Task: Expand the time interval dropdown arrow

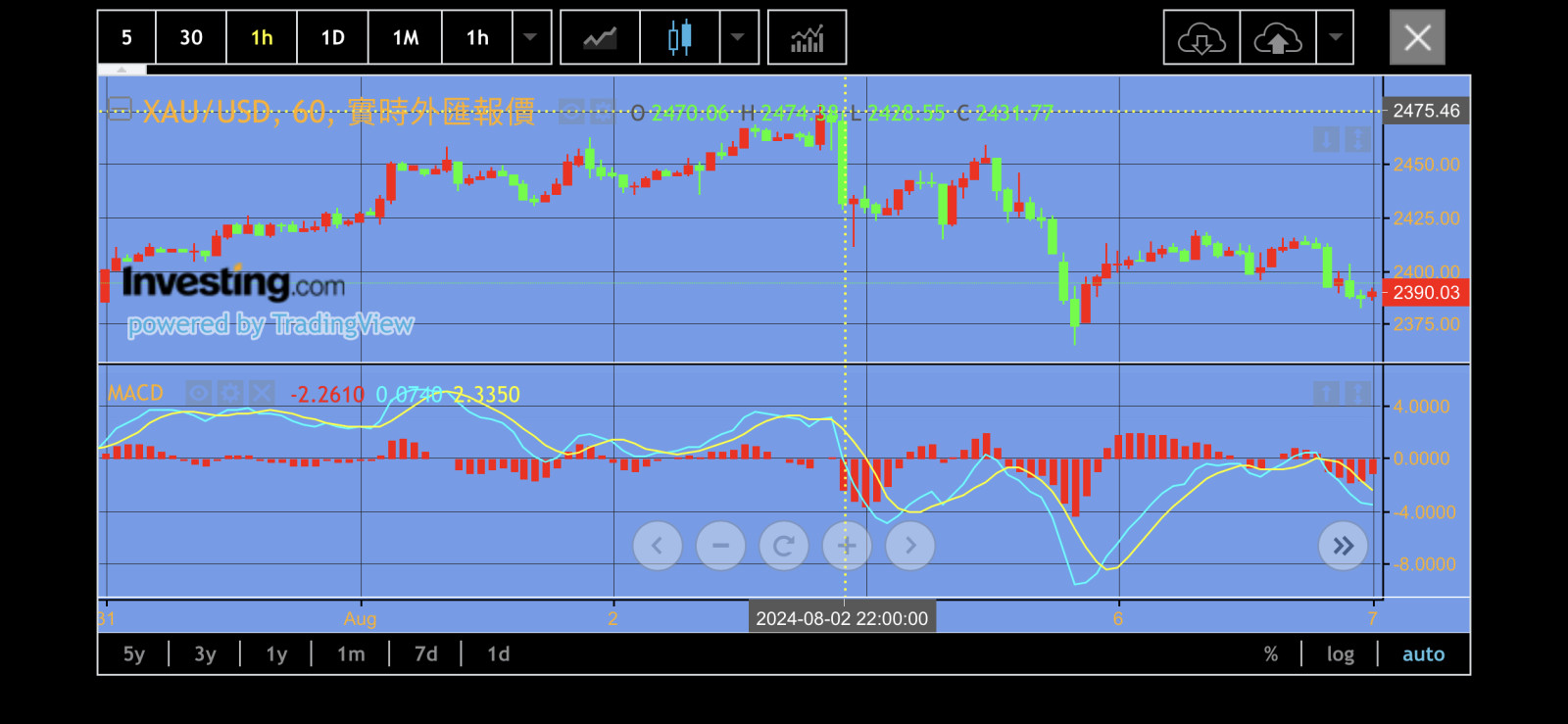Action: (x=530, y=38)
